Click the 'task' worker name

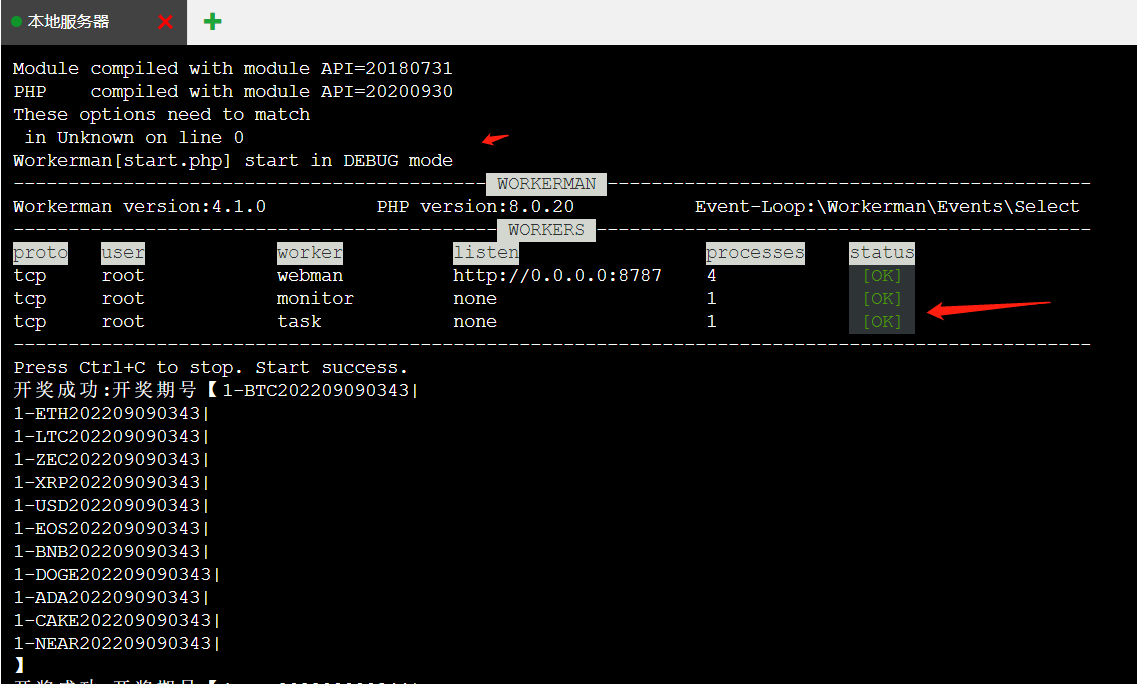tap(299, 322)
